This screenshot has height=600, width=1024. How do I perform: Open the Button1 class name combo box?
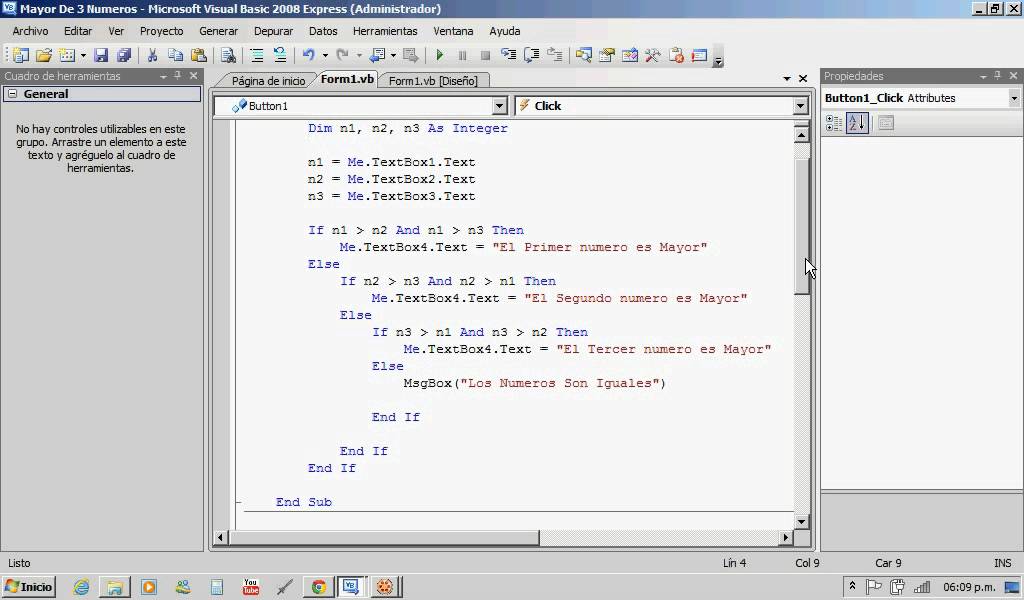coord(360,106)
